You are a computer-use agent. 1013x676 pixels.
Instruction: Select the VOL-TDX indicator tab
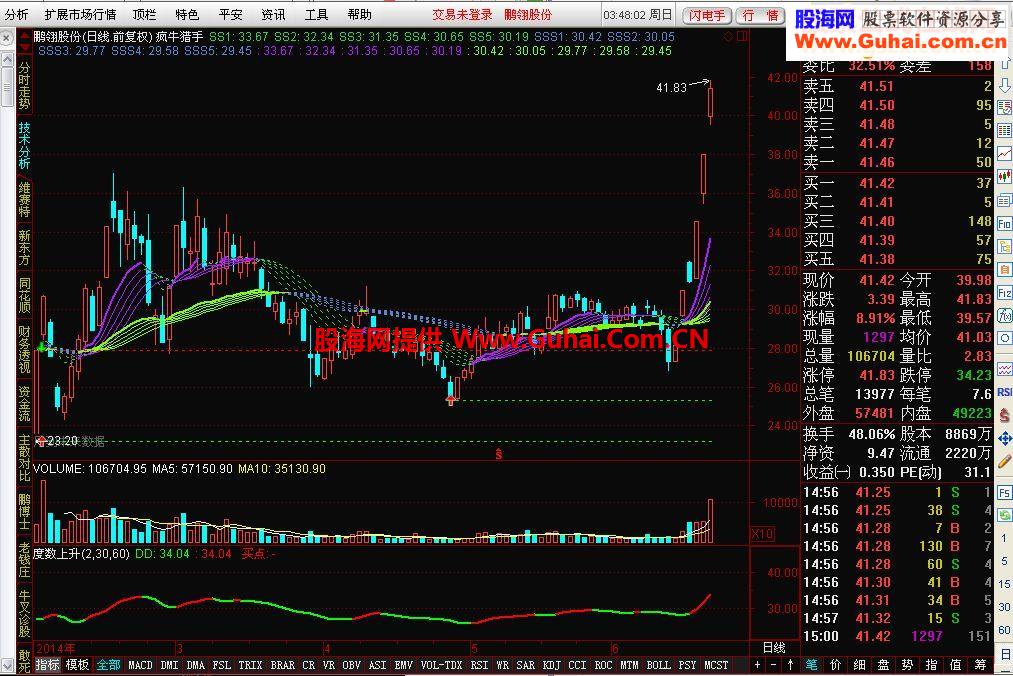pos(441,664)
